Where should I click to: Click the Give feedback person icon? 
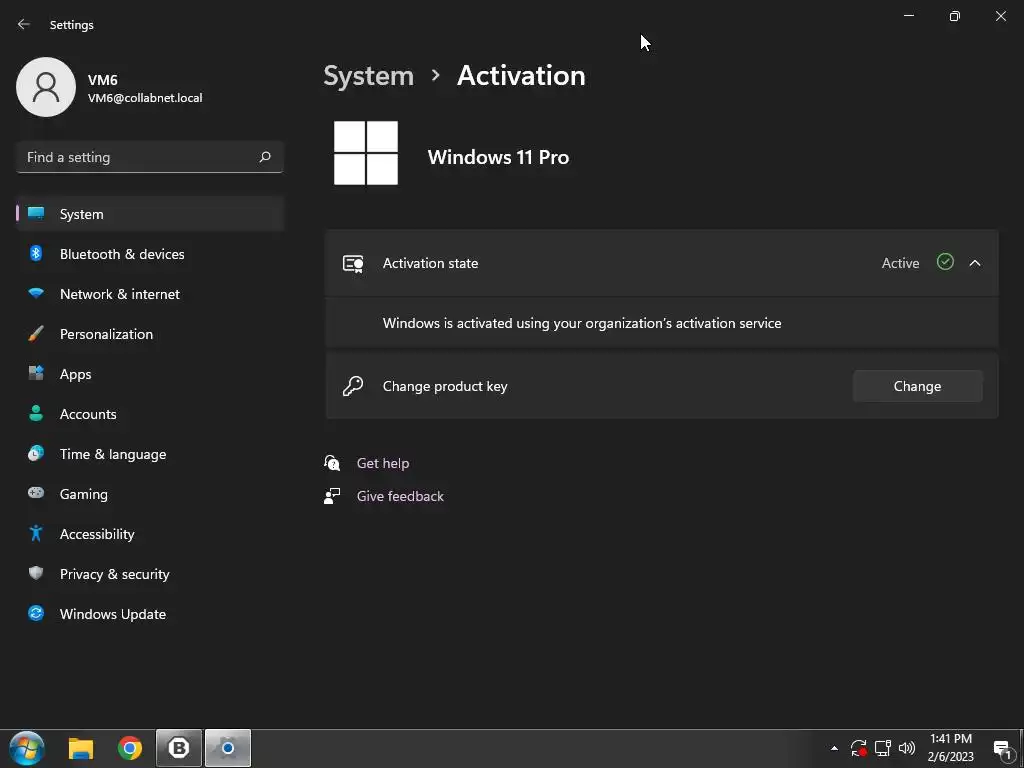coord(332,496)
